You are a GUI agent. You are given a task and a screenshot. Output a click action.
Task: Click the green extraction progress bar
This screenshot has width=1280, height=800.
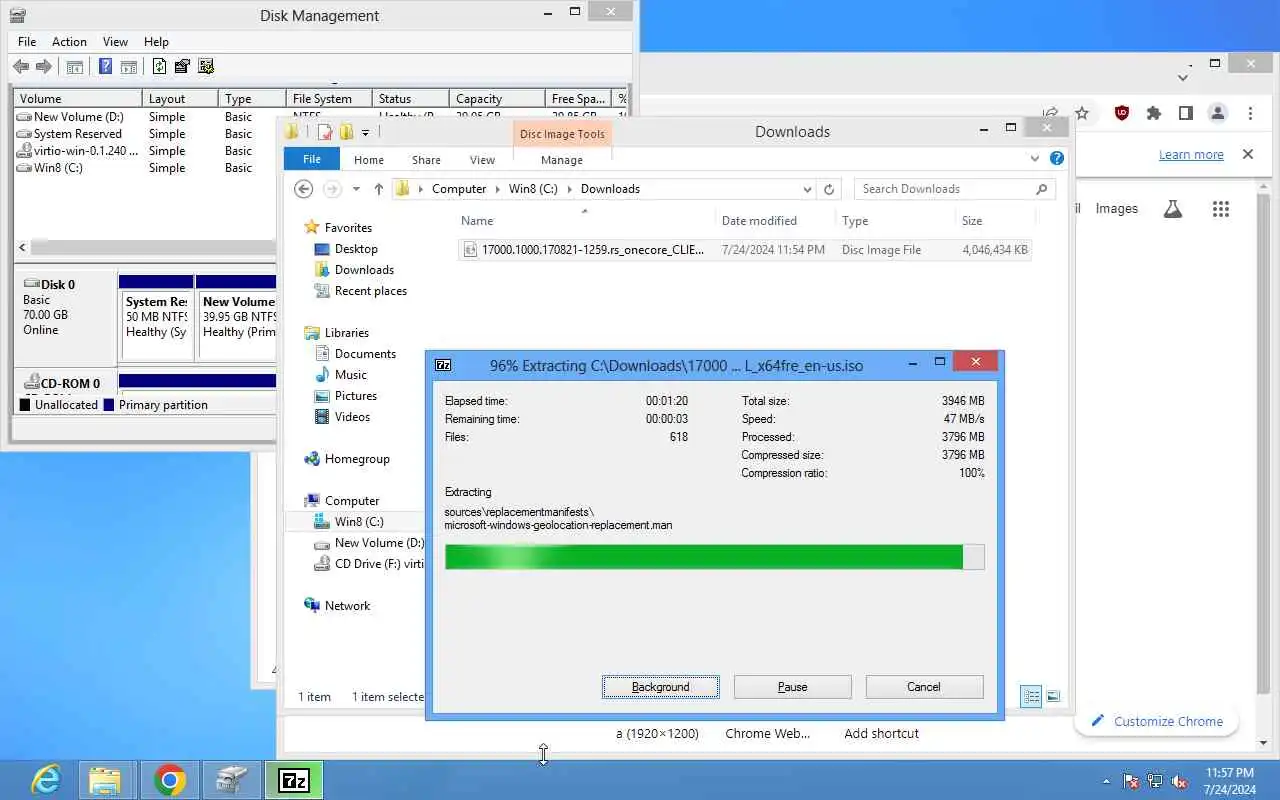coord(714,557)
